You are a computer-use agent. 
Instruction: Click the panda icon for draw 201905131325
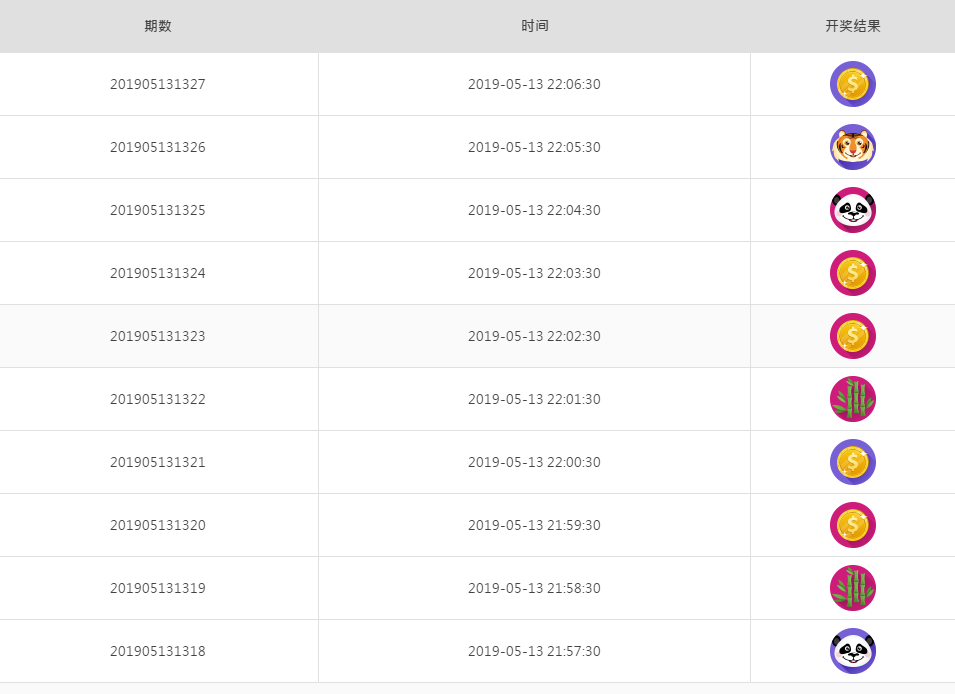(853, 210)
